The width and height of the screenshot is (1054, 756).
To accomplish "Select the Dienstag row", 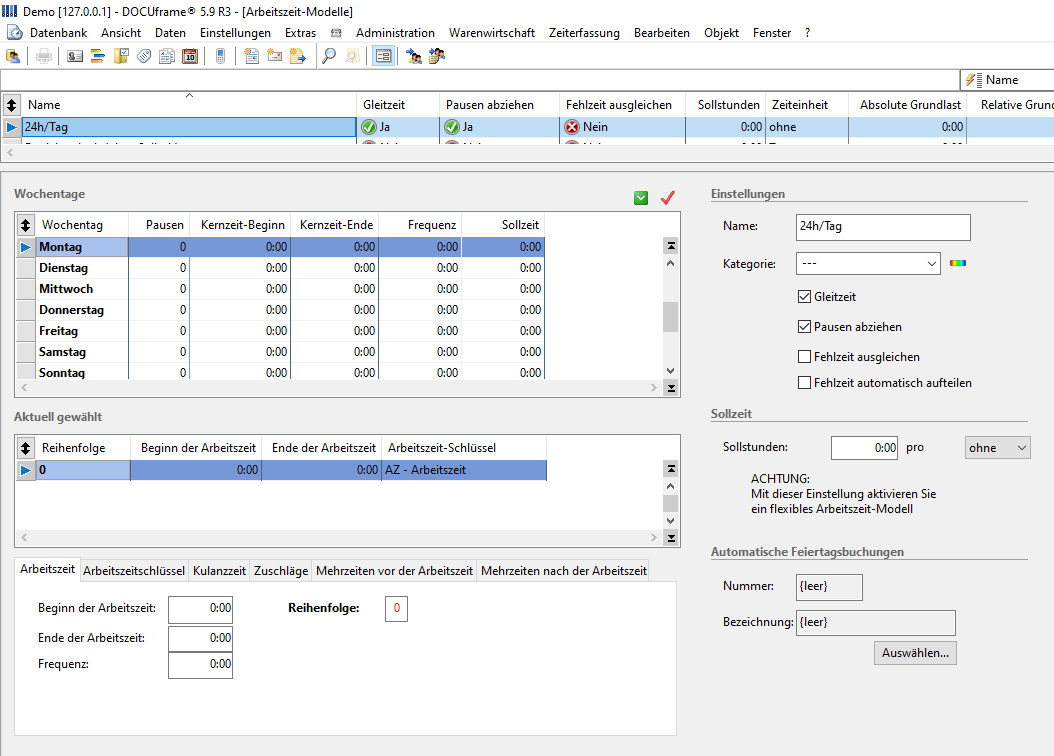I will (x=280, y=268).
